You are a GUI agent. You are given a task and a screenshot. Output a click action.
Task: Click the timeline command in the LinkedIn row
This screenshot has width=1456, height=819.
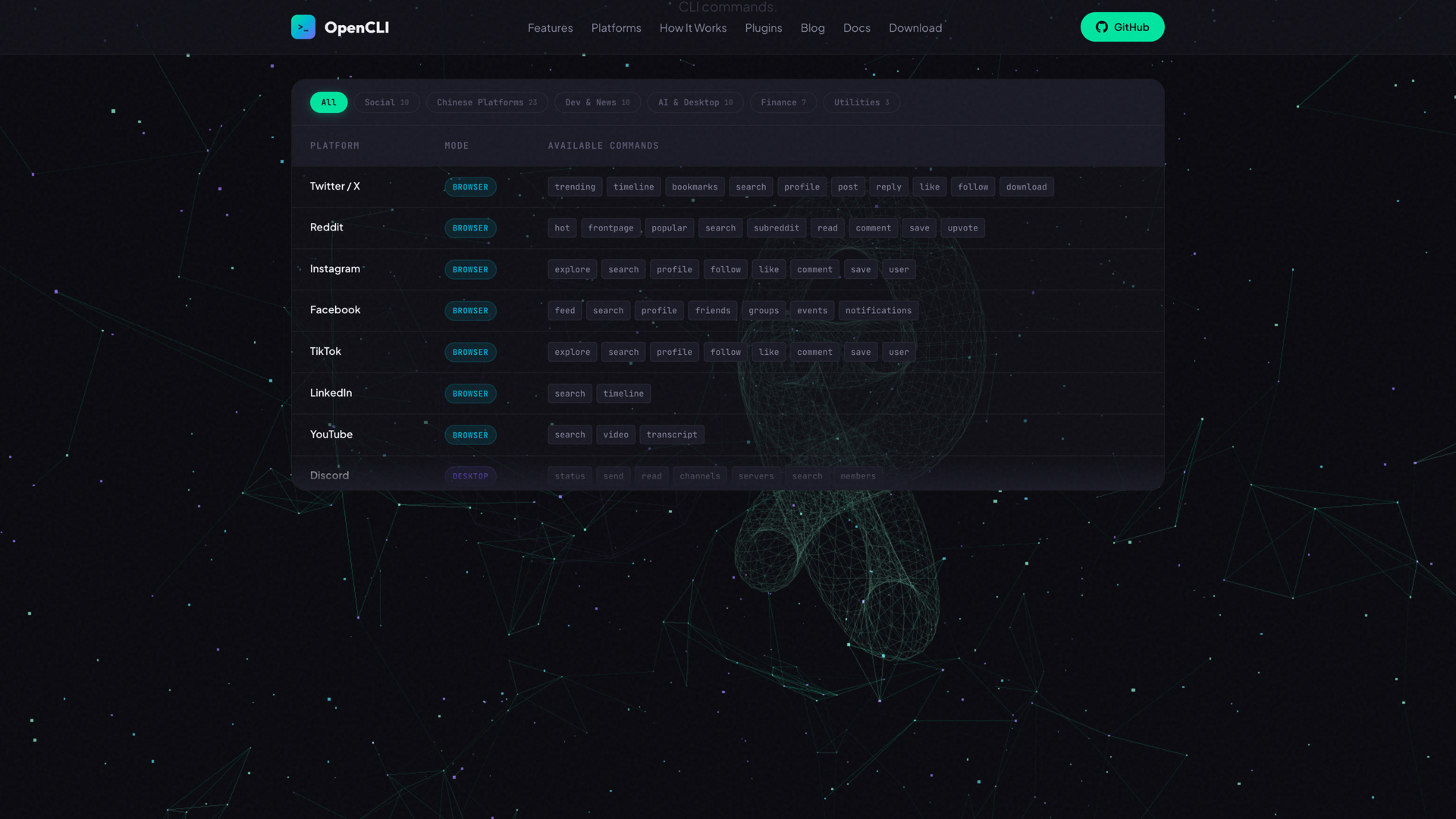pos(623,394)
